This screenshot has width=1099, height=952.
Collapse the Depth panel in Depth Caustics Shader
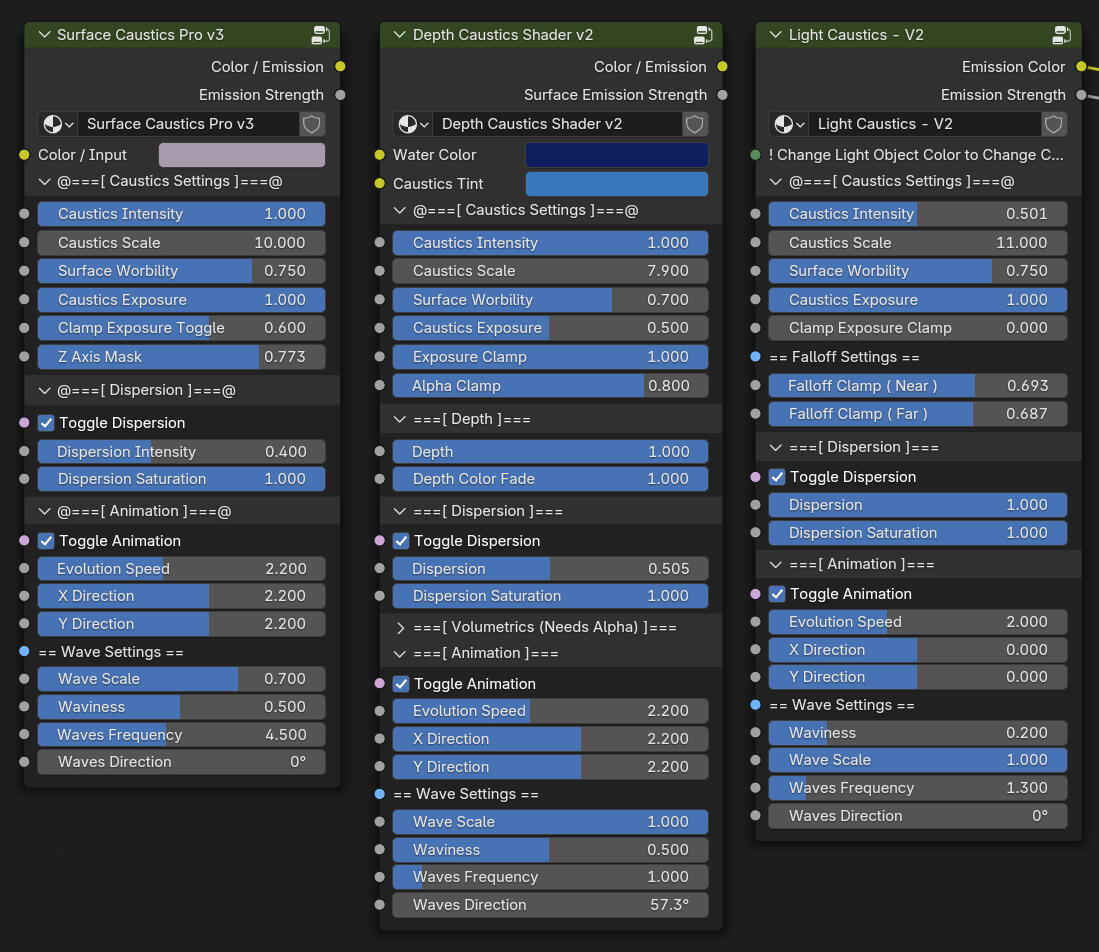[401, 419]
